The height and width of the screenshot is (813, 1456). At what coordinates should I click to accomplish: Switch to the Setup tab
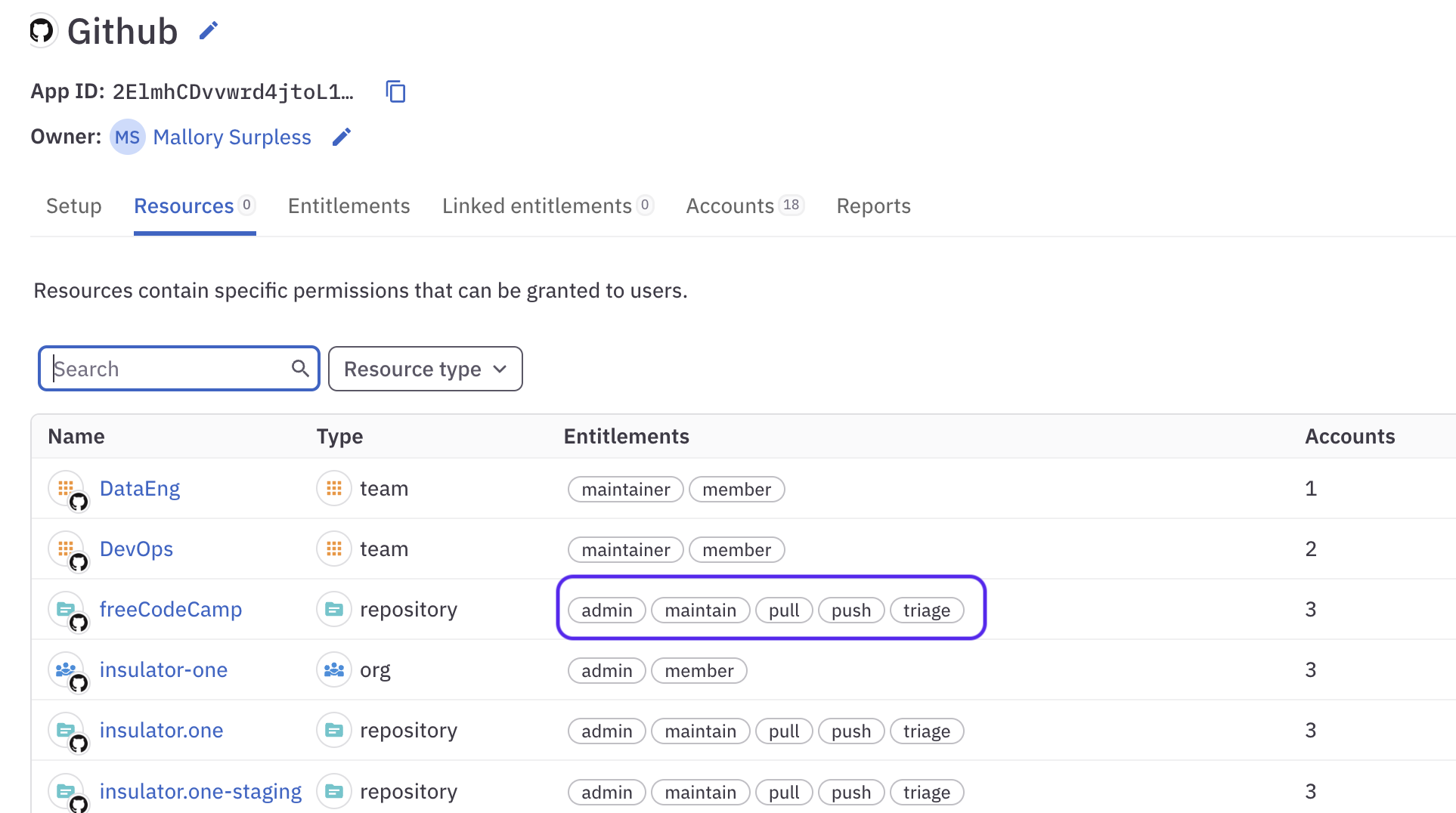coord(73,206)
